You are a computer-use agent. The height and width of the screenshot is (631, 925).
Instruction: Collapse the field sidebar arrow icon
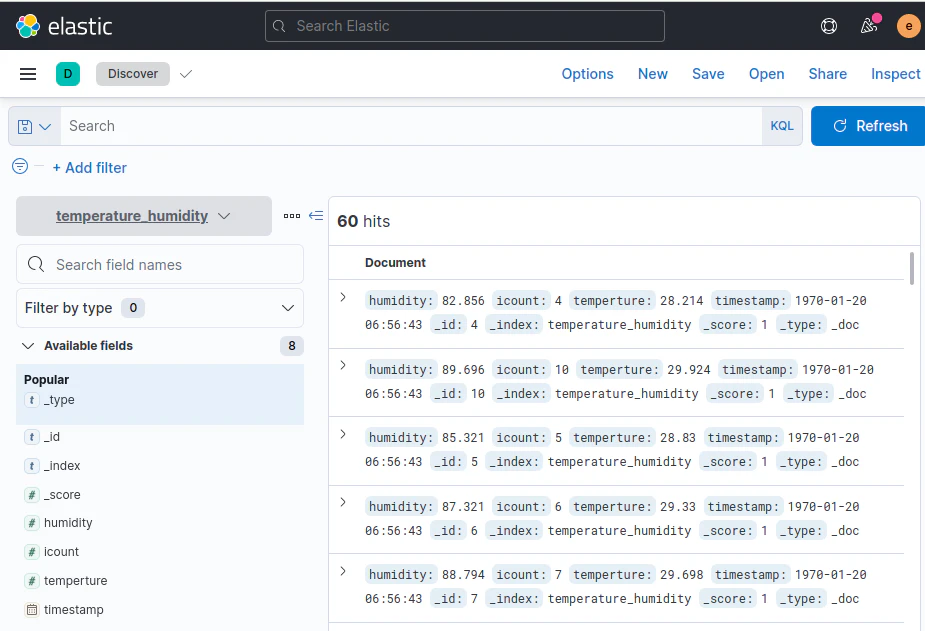click(x=316, y=216)
